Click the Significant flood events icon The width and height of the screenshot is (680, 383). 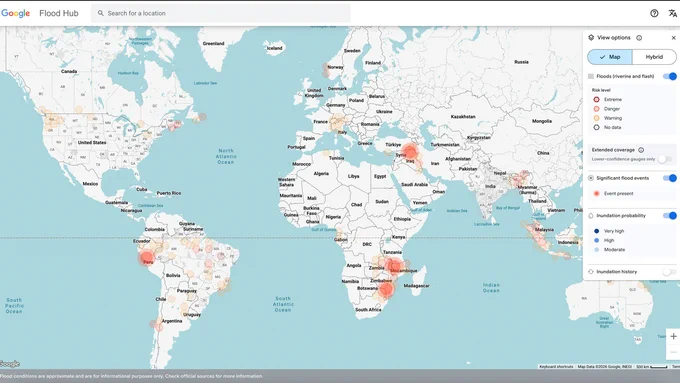pos(591,178)
